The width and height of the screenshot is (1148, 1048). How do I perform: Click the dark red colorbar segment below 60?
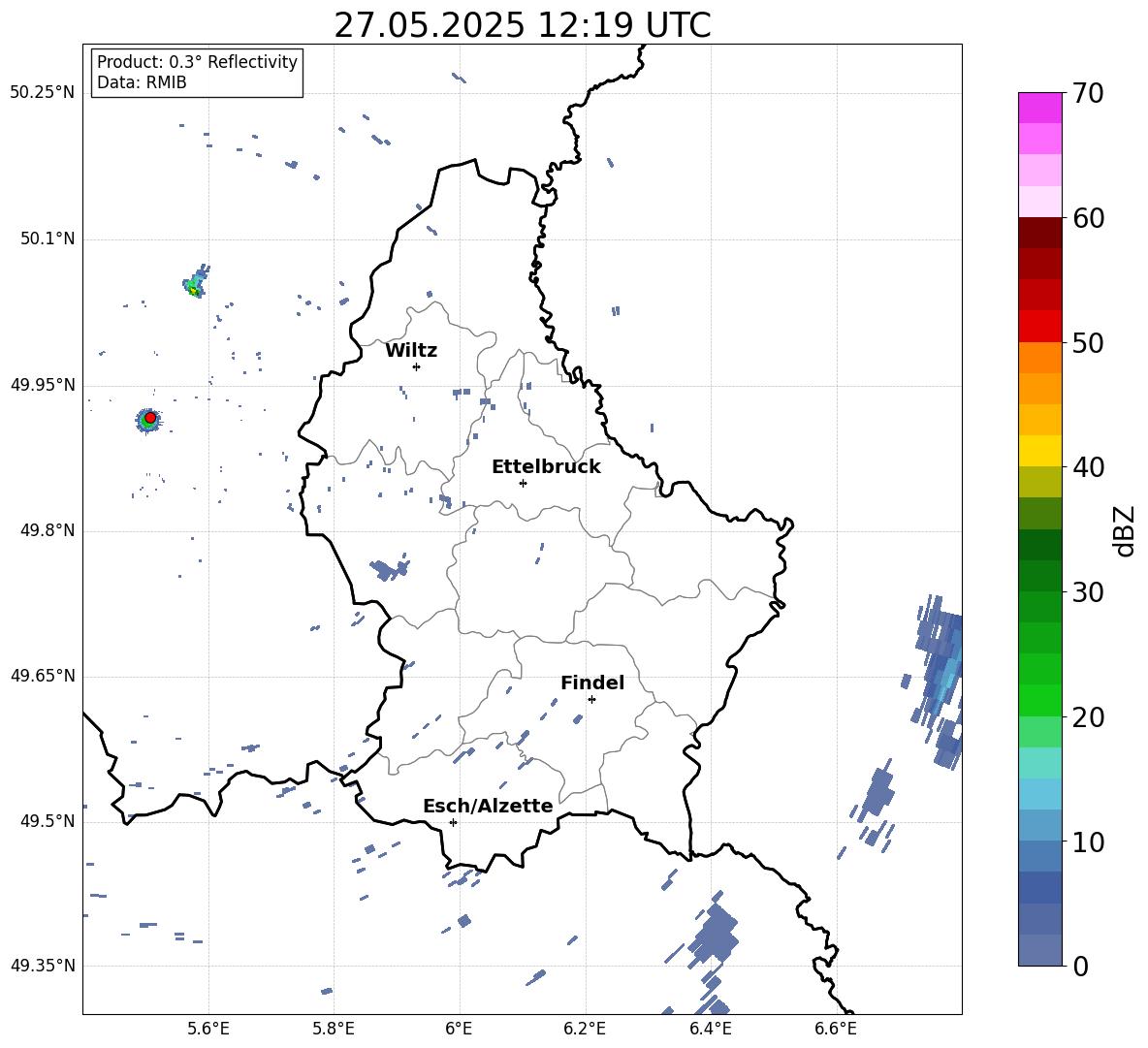tap(1039, 233)
